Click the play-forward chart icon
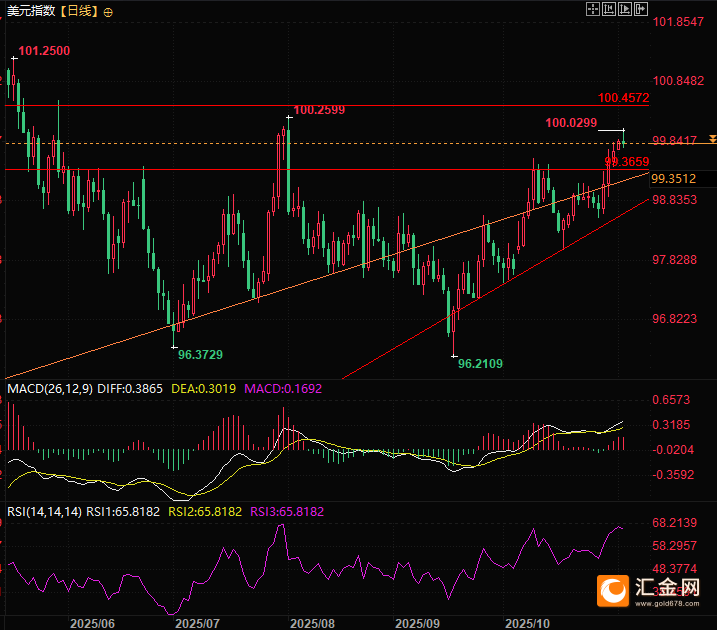Image resolution: width=717 pixels, height=630 pixels. [x=626, y=9]
